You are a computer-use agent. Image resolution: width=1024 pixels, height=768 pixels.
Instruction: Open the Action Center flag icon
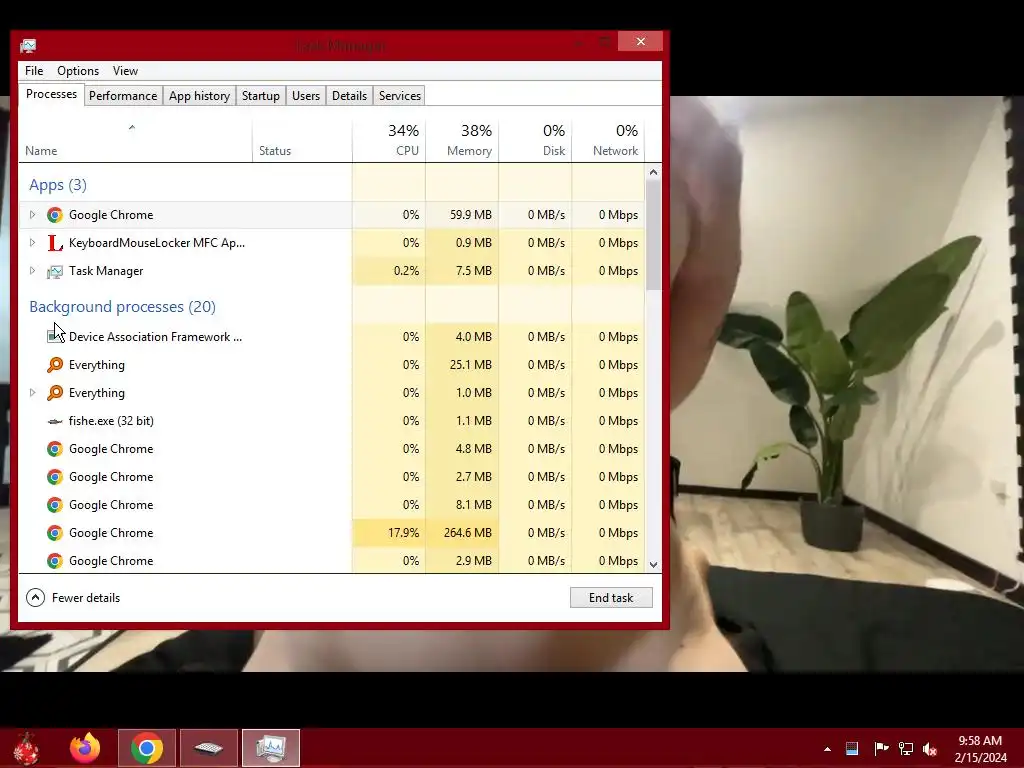point(881,748)
